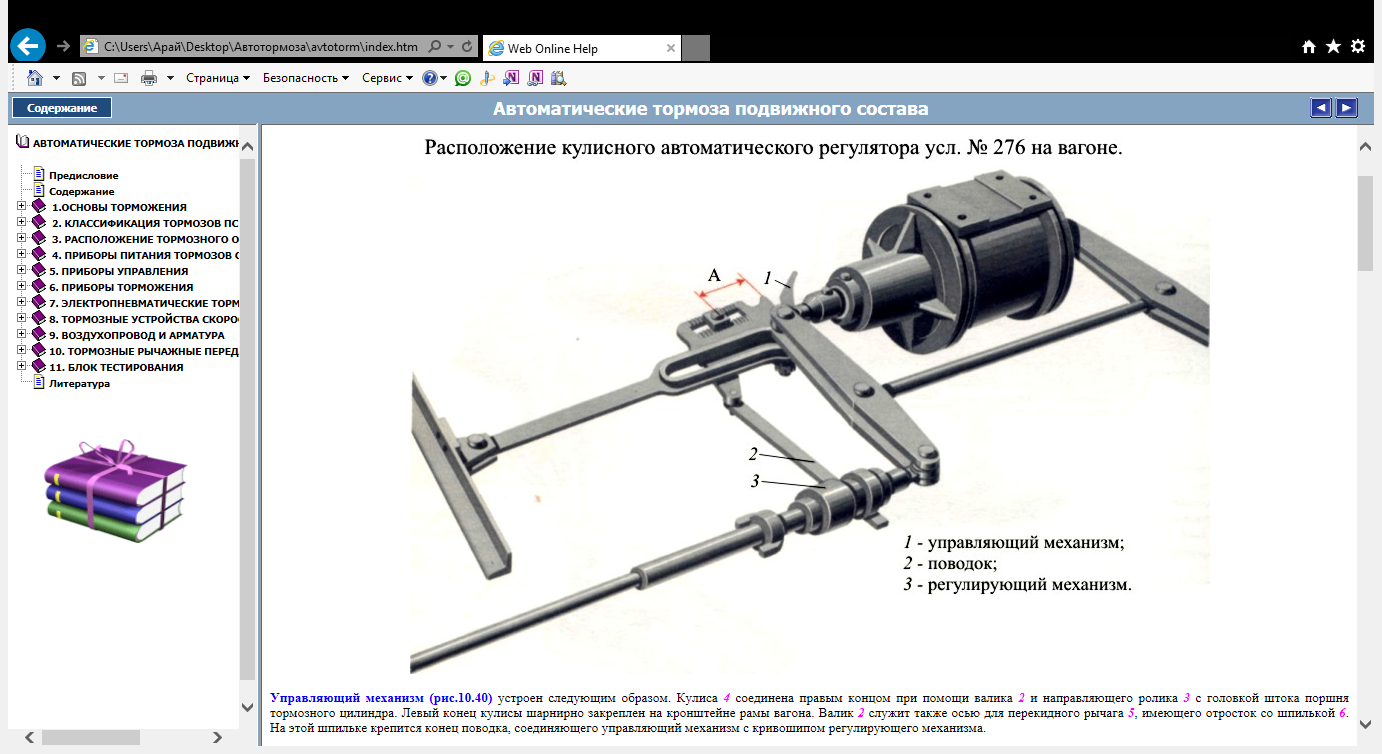Open Предисловие in the contents tree
This screenshot has width=1382, height=754.
point(84,175)
